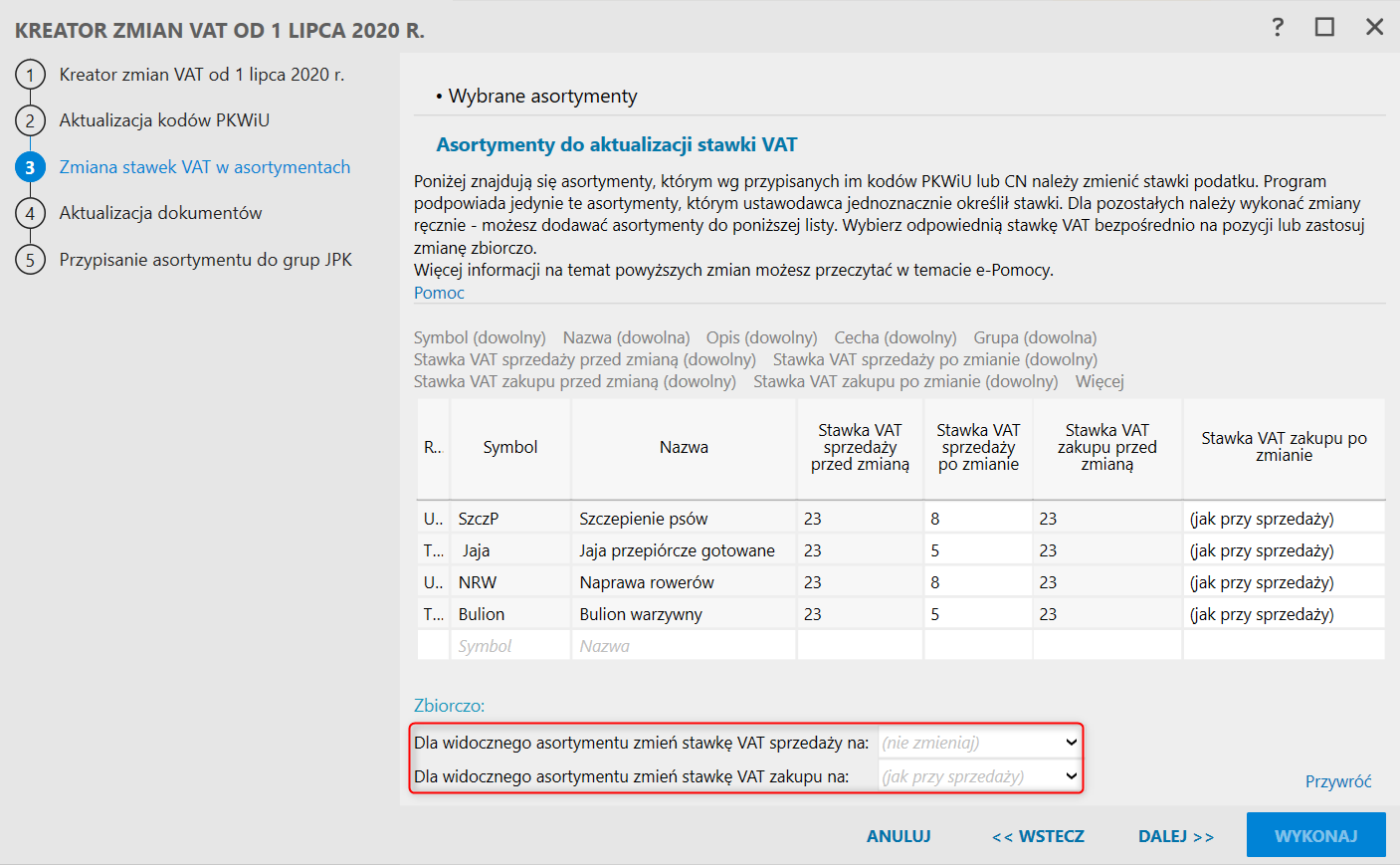The image size is (1400, 865).
Task: Click the Przywróć link
Action: pos(1338,781)
